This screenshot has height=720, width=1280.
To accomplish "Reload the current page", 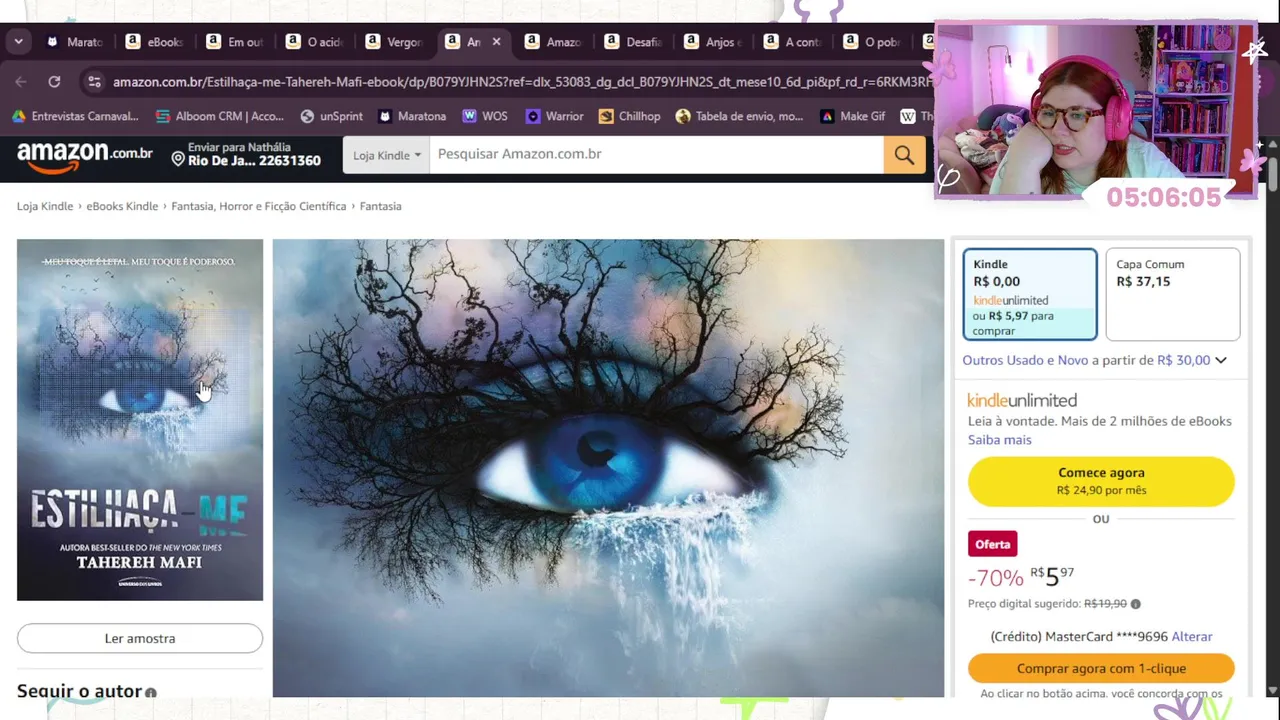I will click(x=54, y=82).
